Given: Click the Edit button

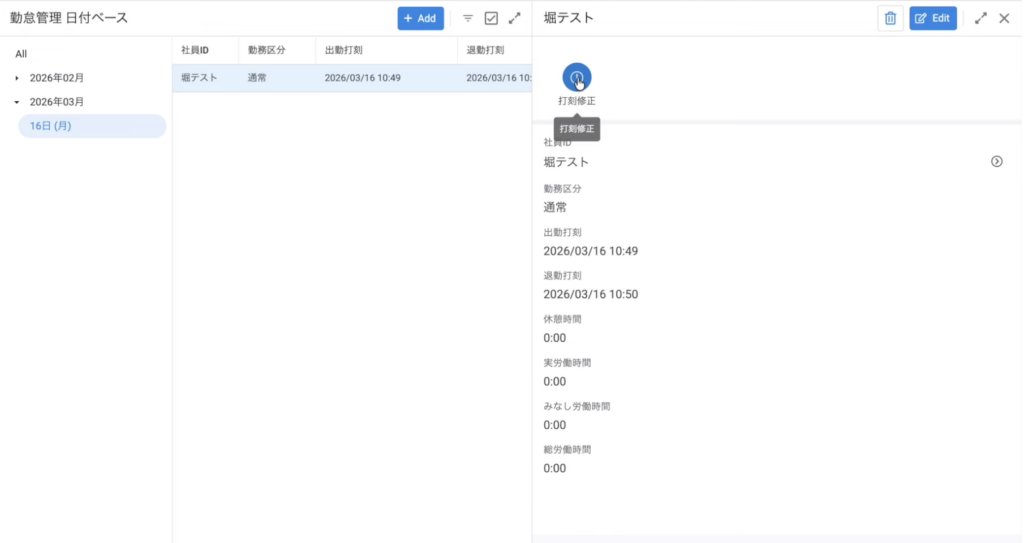Looking at the screenshot, I should [933, 18].
